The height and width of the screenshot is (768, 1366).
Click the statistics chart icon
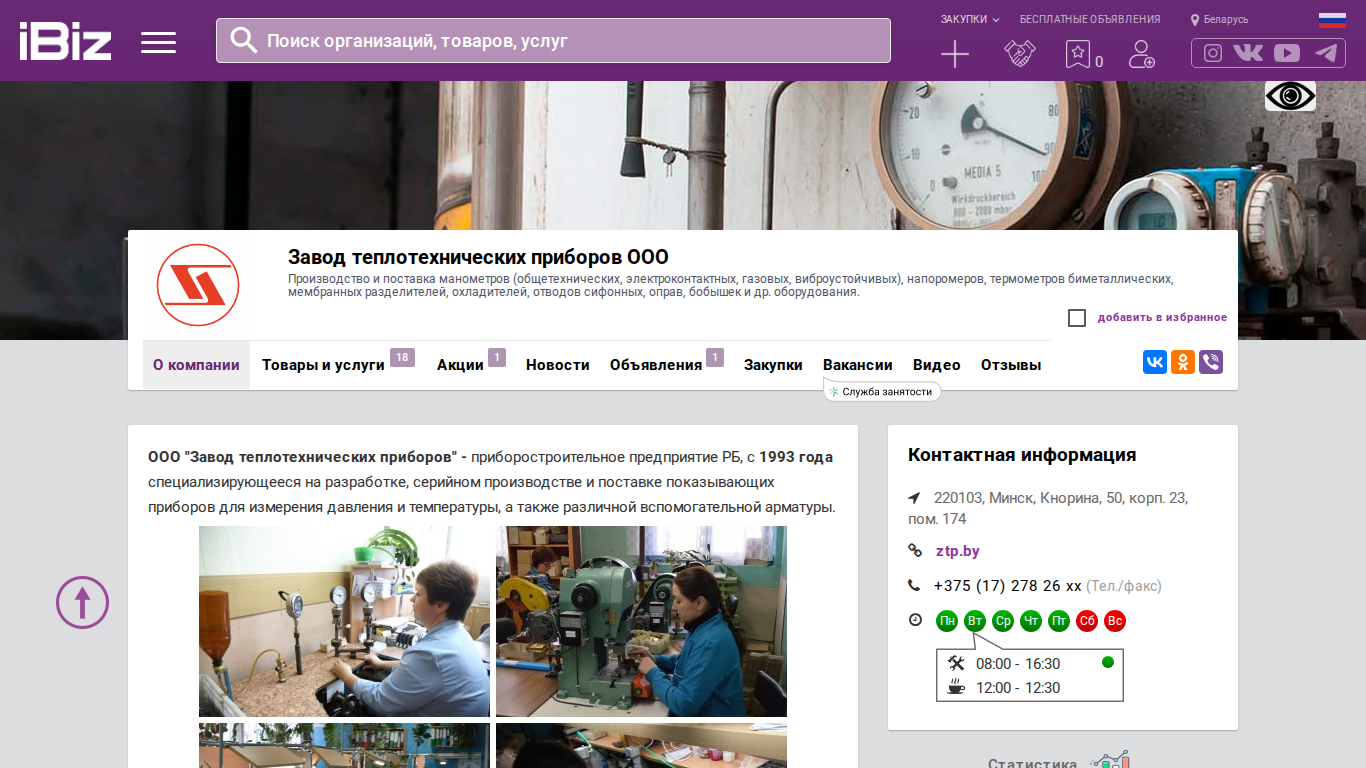[1110, 762]
